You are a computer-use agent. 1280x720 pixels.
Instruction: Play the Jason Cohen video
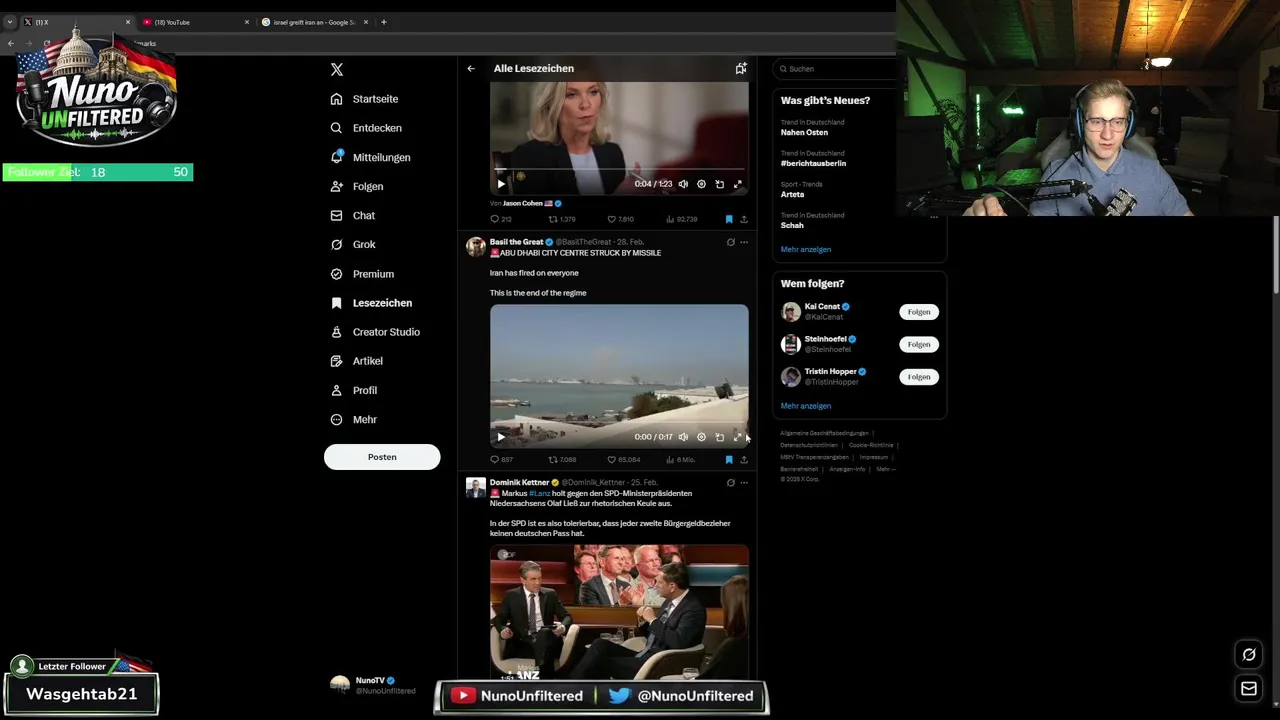pyautogui.click(x=501, y=184)
